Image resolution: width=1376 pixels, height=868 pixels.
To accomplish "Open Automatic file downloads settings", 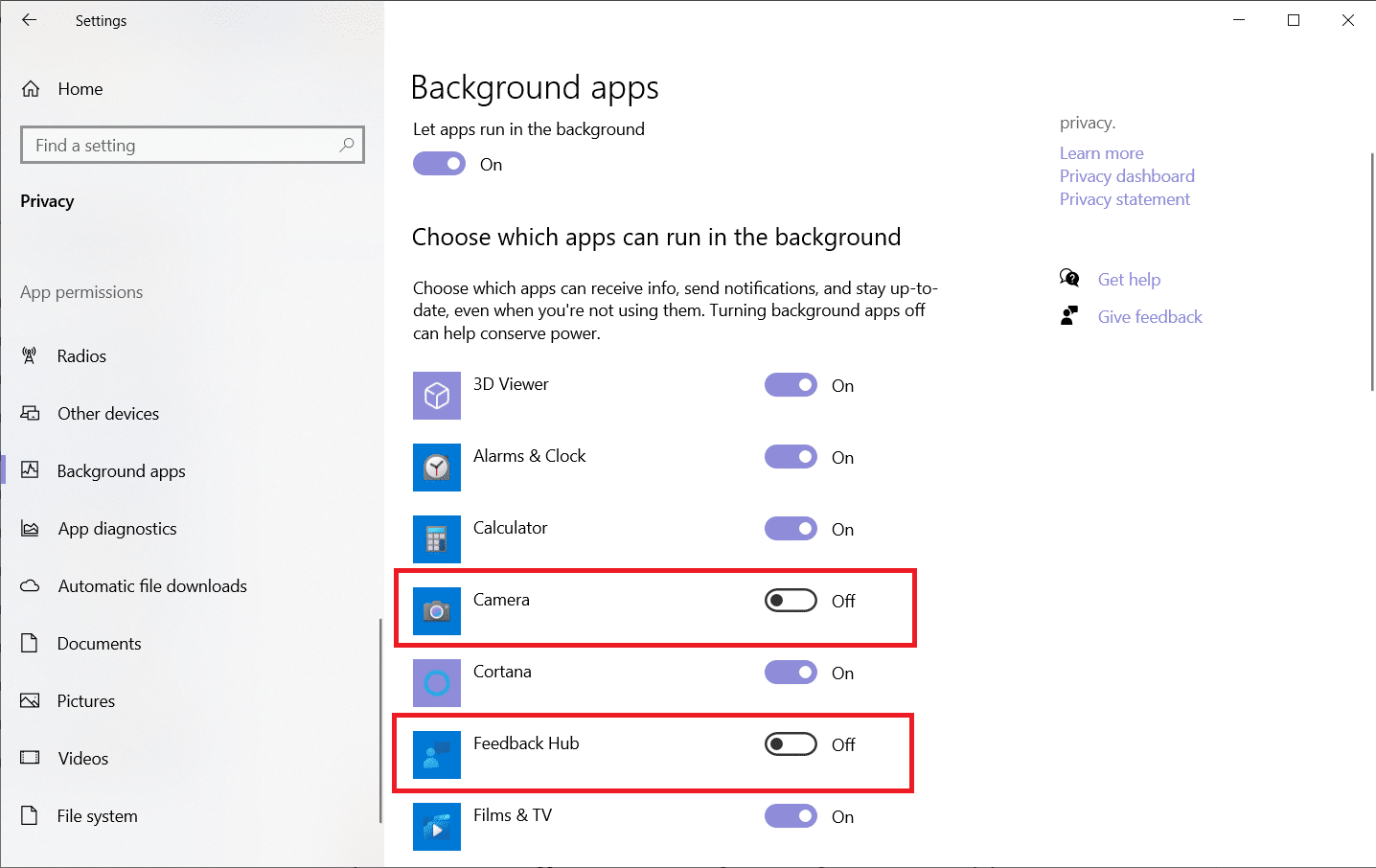I will [x=152, y=586].
